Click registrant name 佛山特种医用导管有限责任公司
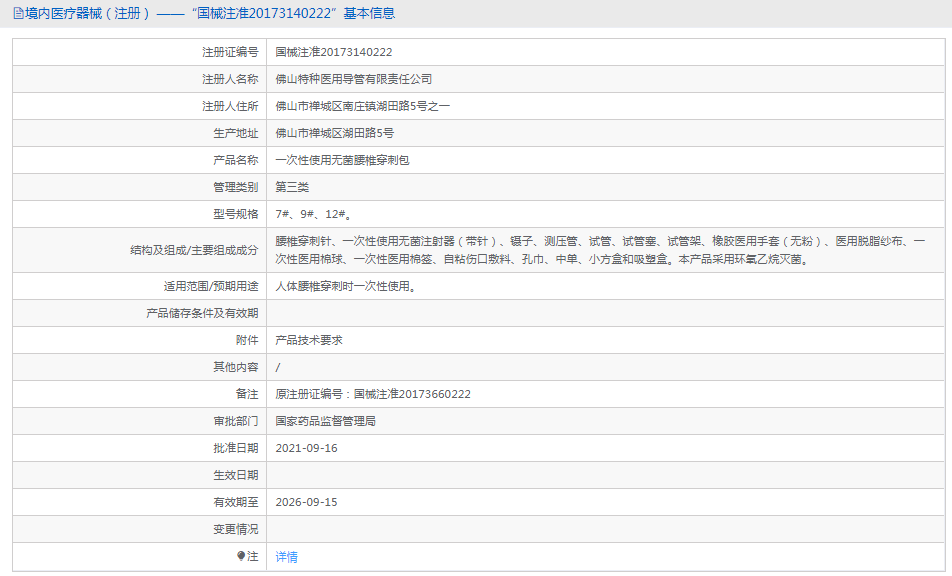The height and width of the screenshot is (576, 952). click(354, 79)
